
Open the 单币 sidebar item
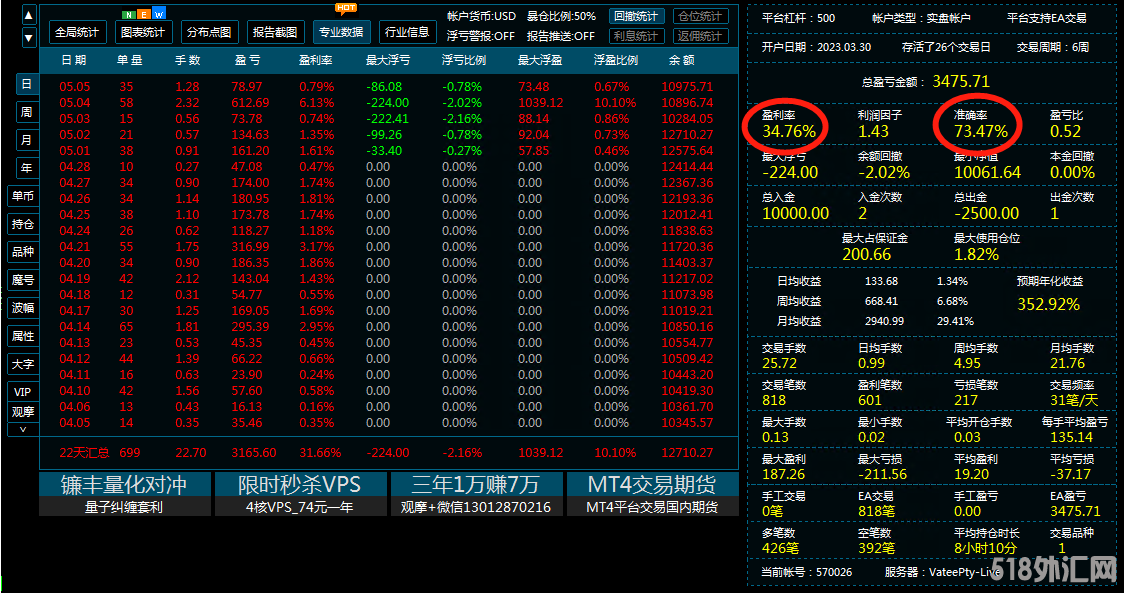23,196
